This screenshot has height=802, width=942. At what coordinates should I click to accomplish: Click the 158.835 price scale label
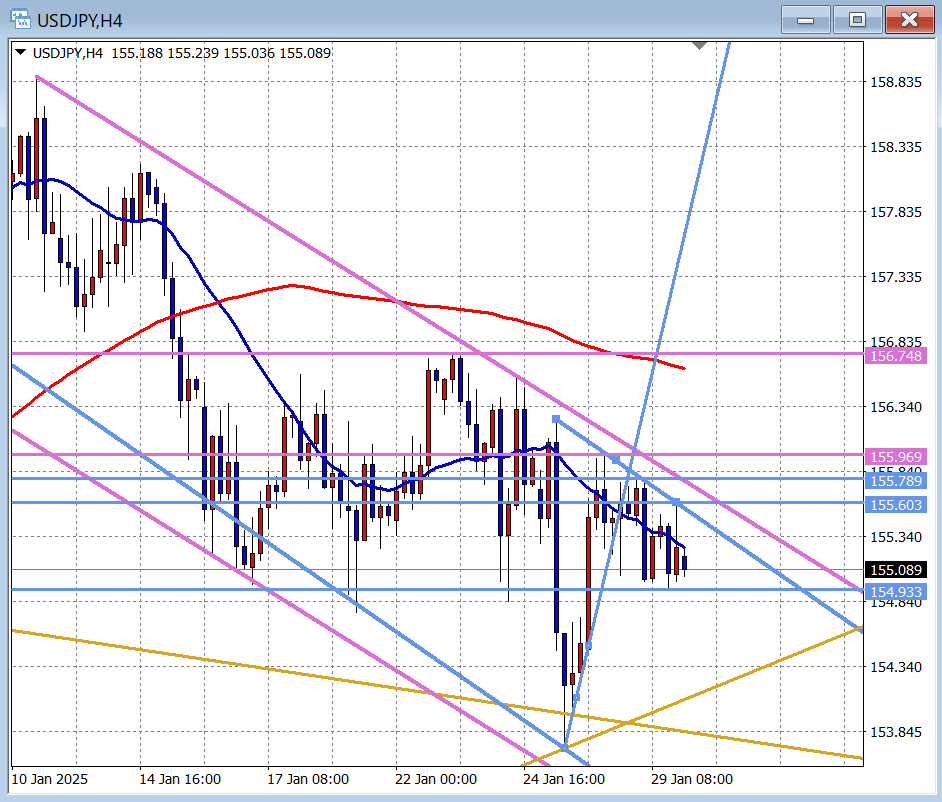pos(896,82)
